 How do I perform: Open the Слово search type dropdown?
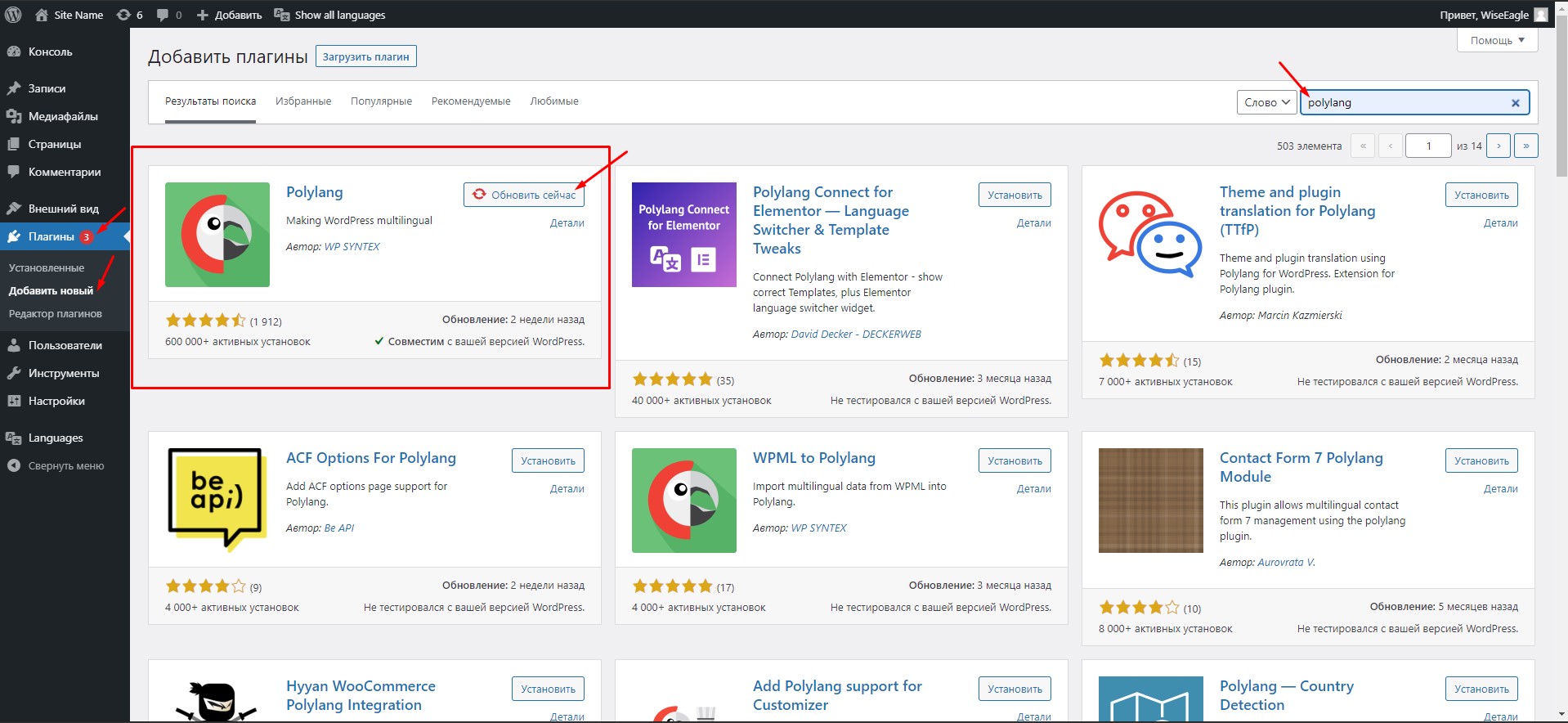click(x=1266, y=102)
